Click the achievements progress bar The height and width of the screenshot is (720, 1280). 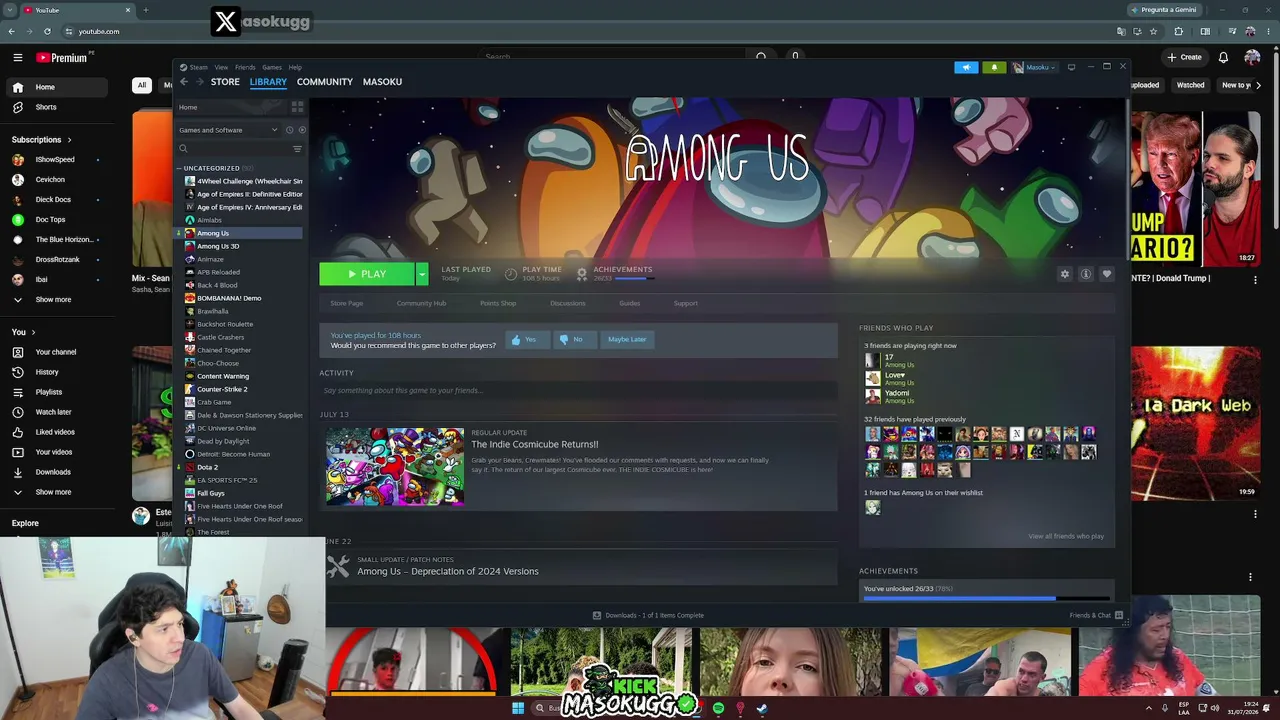pyautogui.click(x=988, y=599)
